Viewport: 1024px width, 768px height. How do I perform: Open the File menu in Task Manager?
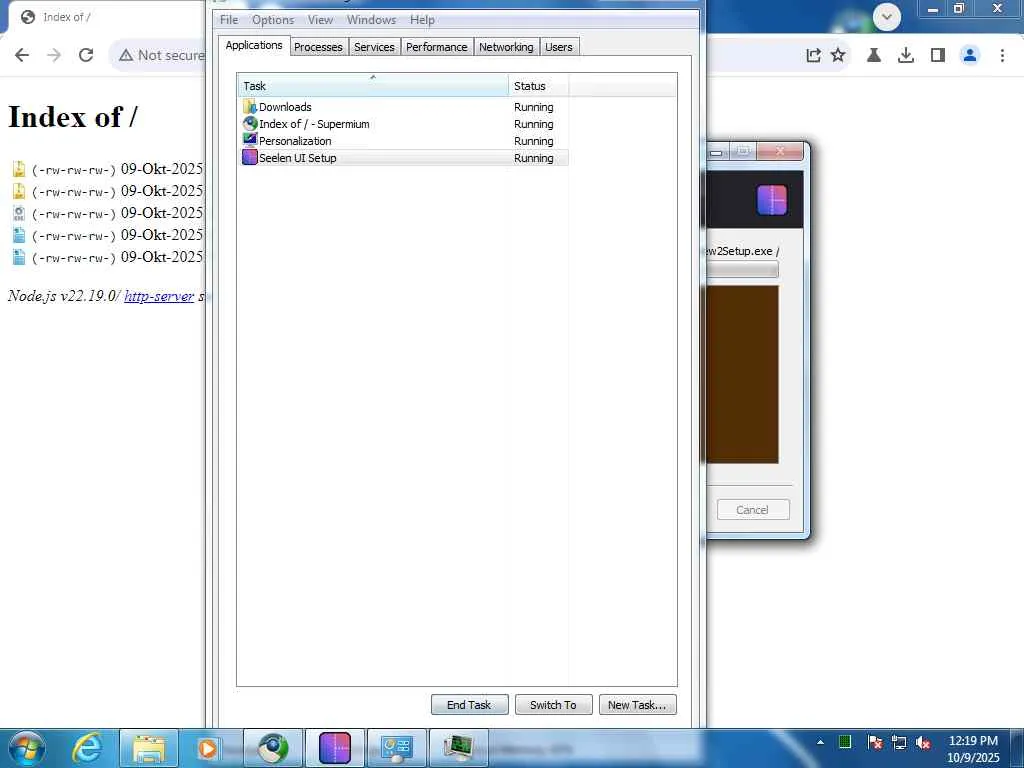tap(229, 20)
